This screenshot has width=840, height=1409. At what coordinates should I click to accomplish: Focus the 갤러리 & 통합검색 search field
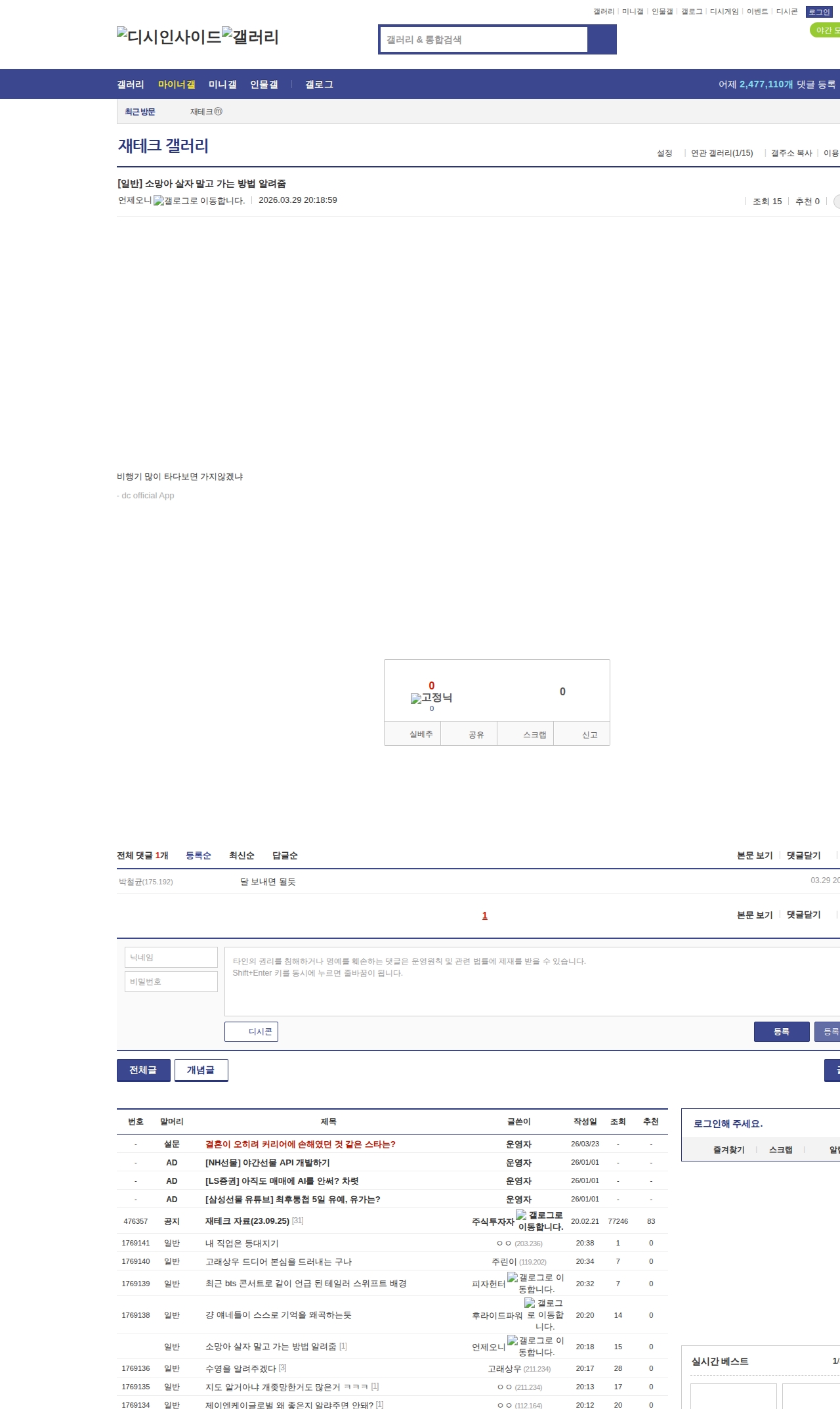point(484,39)
